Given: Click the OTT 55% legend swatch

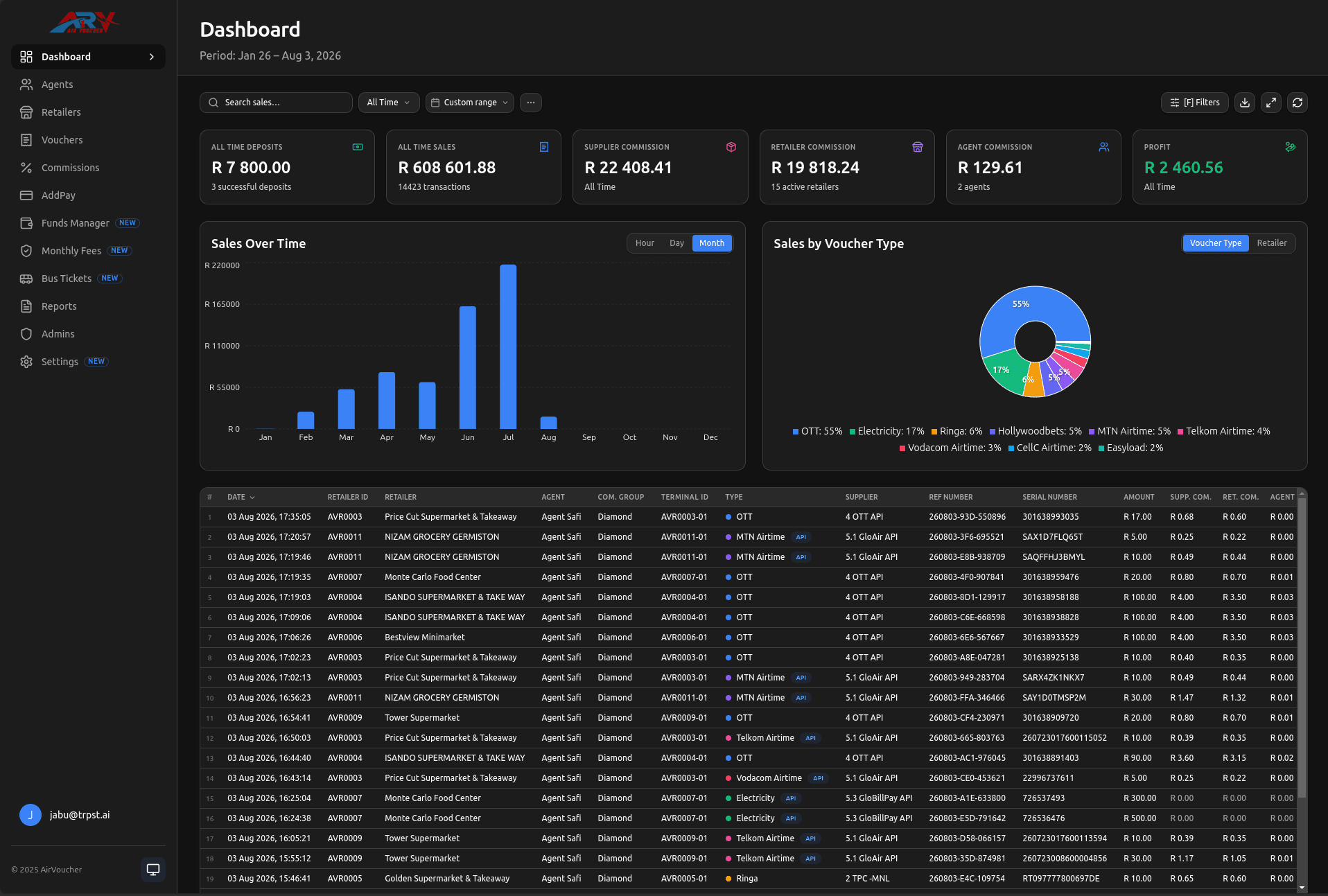Looking at the screenshot, I should click(x=796, y=432).
